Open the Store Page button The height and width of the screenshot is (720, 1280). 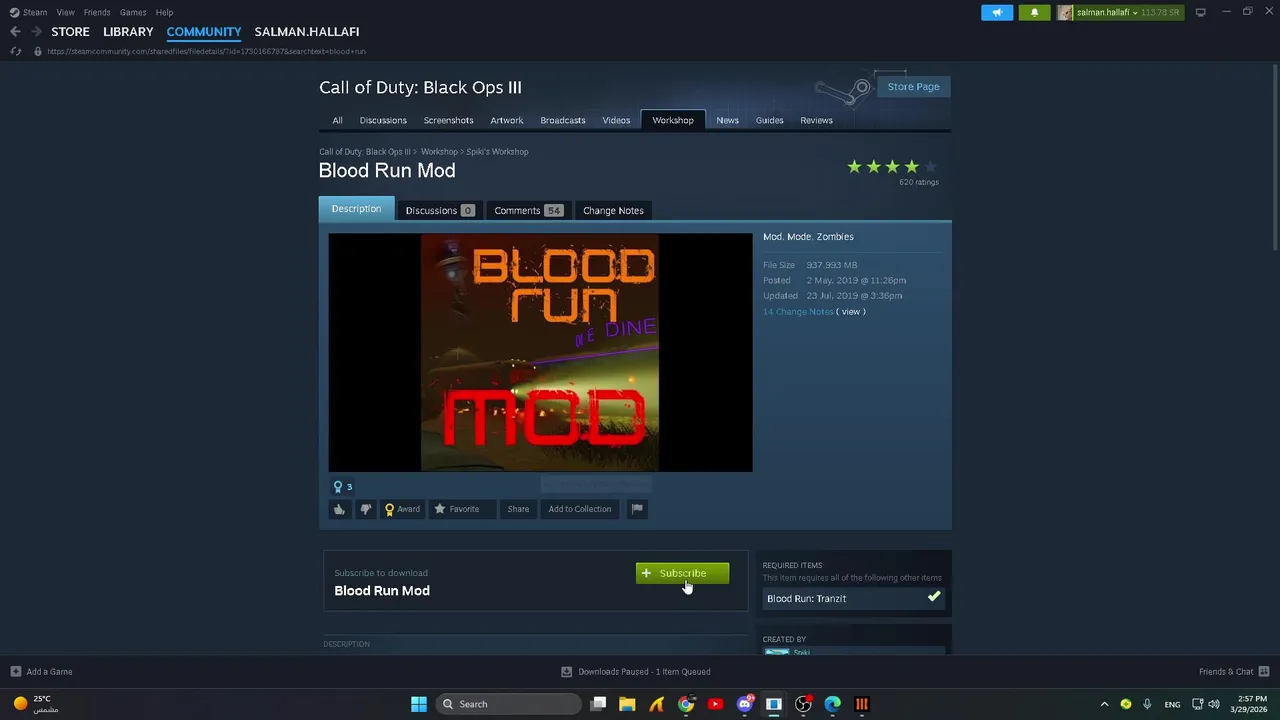[913, 87]
